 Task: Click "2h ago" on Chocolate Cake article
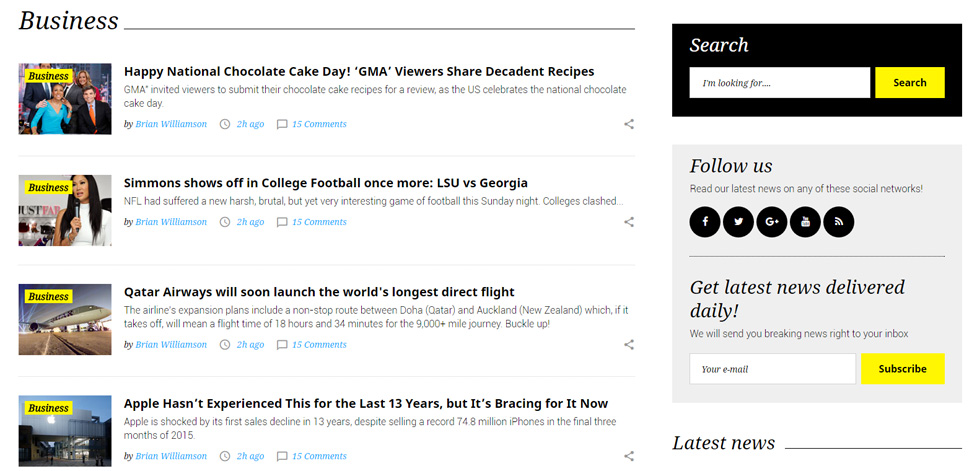click(250, 124)
